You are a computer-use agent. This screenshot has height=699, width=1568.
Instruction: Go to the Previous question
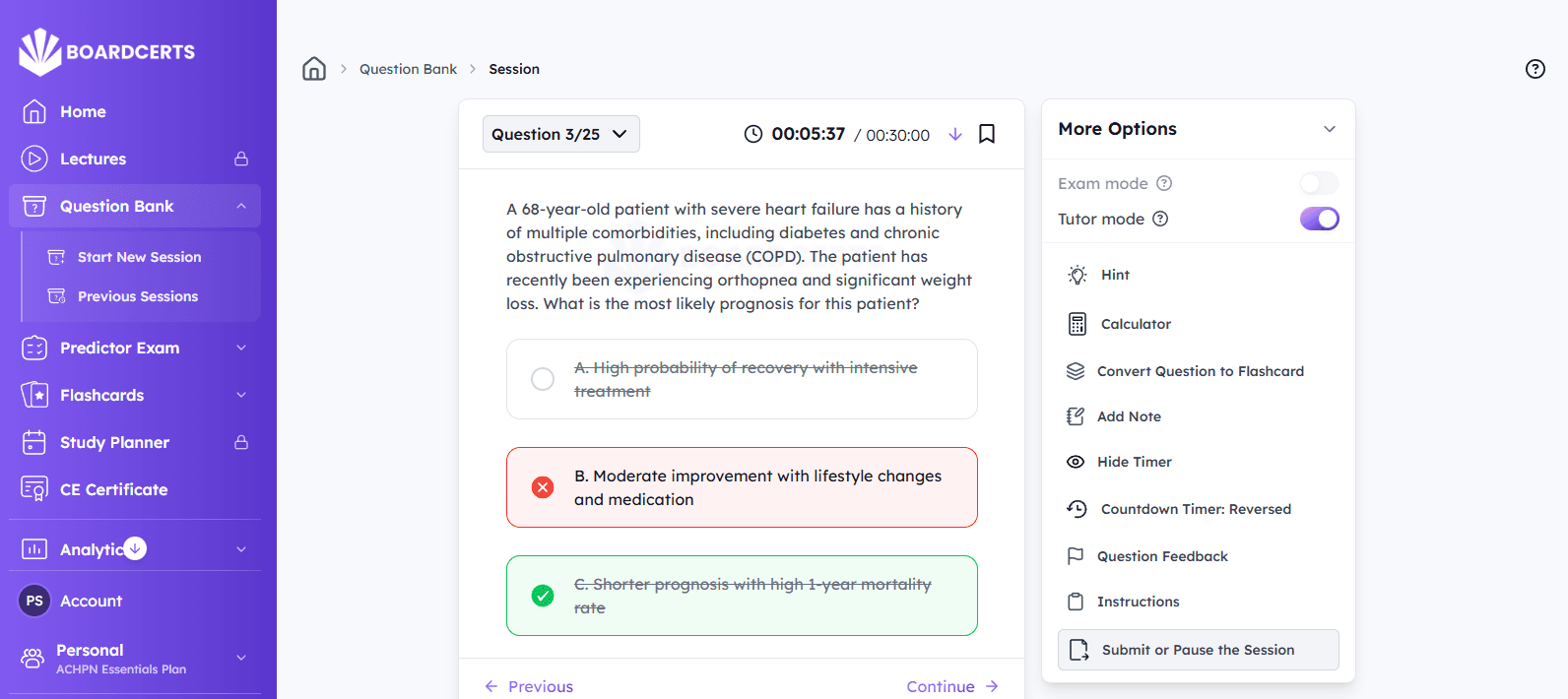click(x=529, y=686)
